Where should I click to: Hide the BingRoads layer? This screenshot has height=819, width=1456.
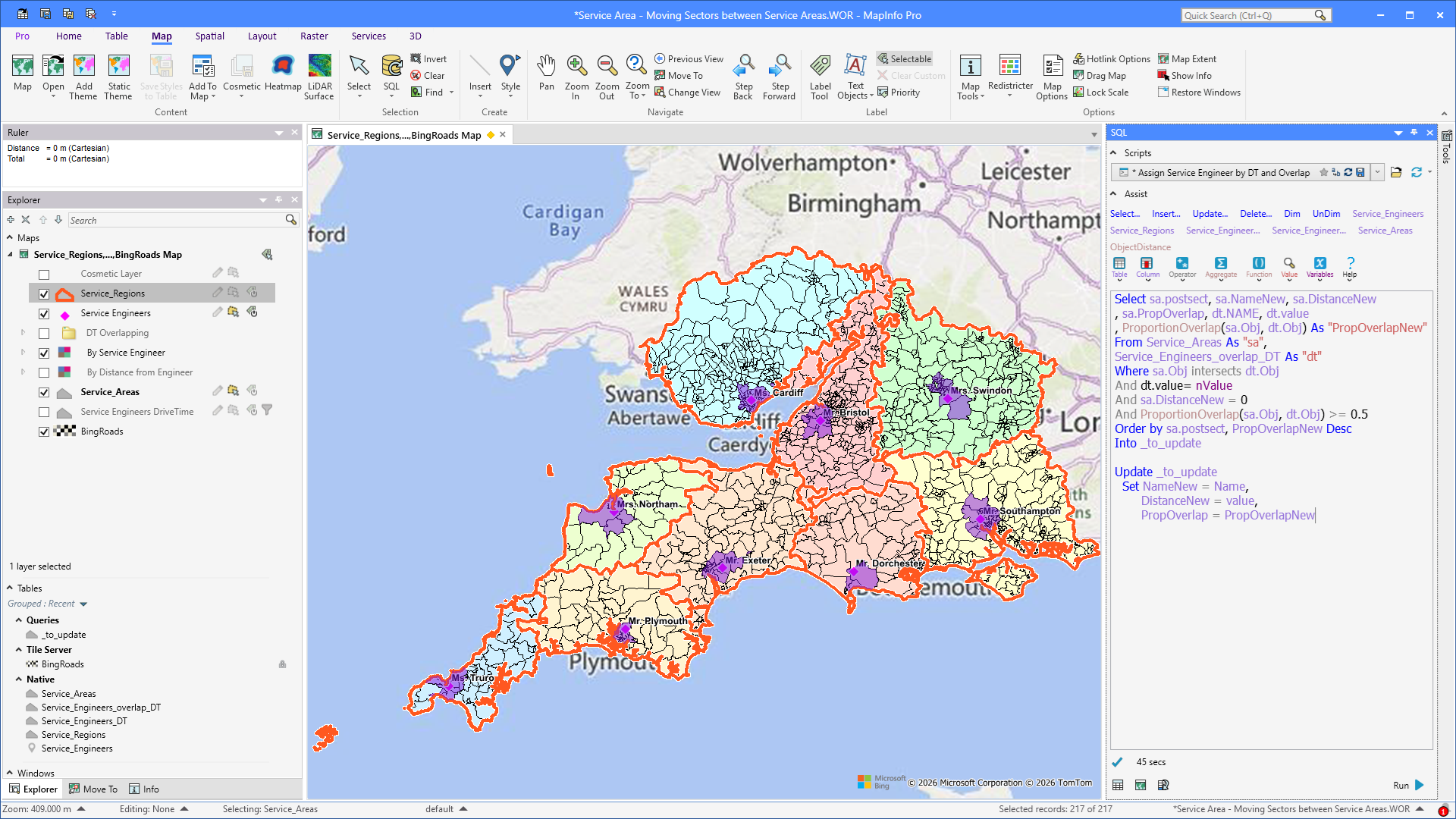[x=44, y=432]
